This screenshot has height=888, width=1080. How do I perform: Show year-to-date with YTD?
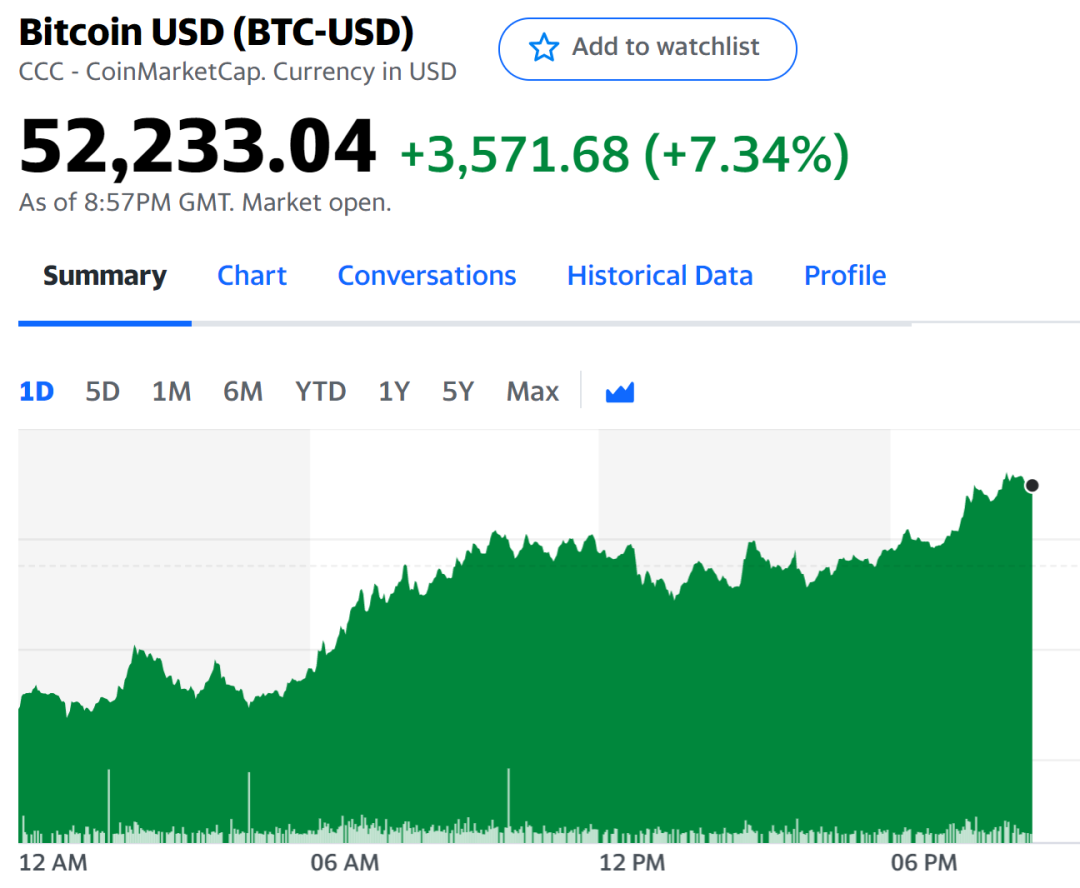[321, 391]
